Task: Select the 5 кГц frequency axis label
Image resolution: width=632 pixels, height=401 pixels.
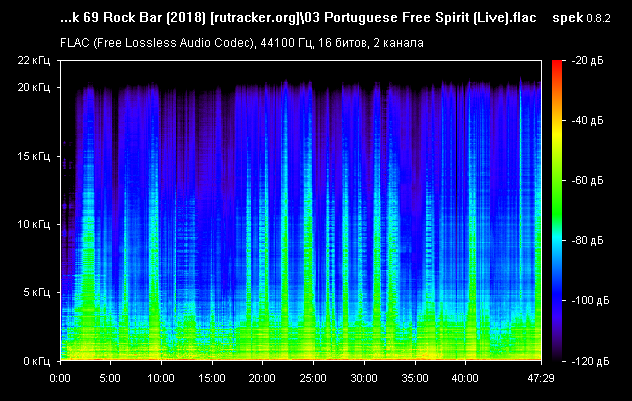Action: pyautogui.click(x=36, y=293)
